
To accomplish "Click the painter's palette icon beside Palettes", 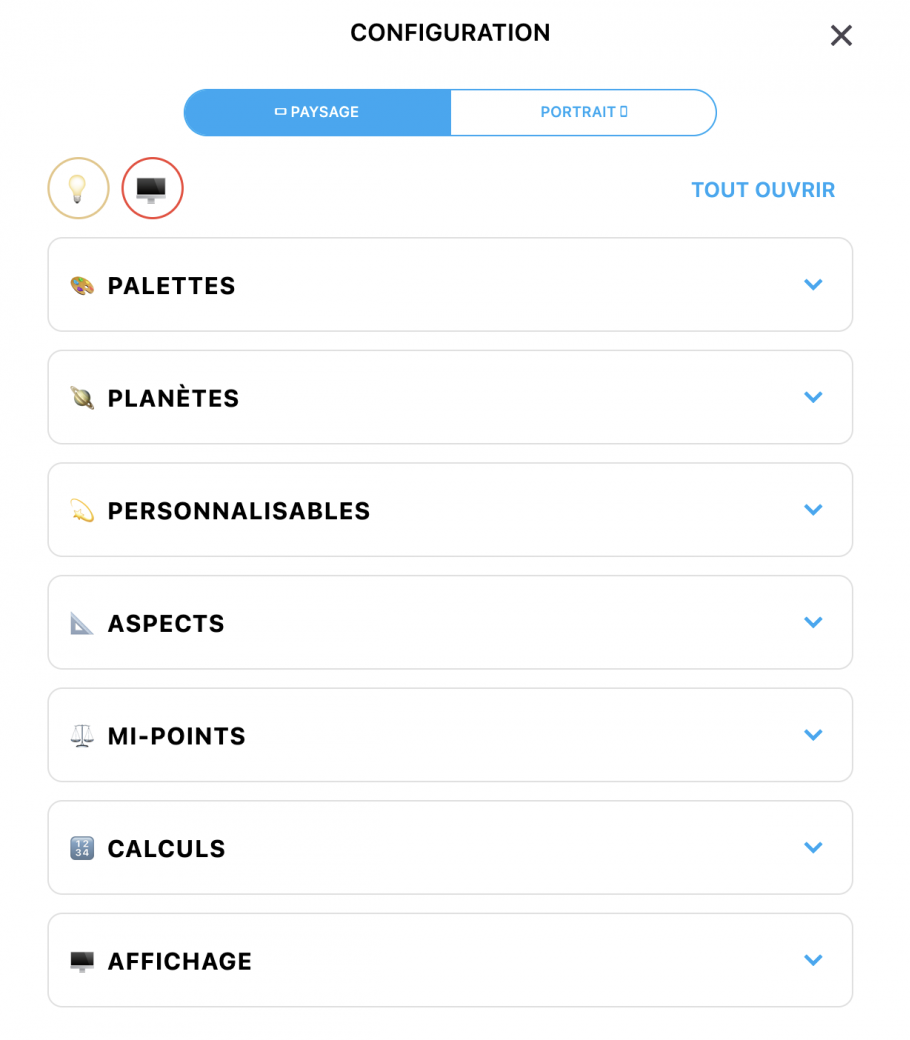I will (82, 286).
